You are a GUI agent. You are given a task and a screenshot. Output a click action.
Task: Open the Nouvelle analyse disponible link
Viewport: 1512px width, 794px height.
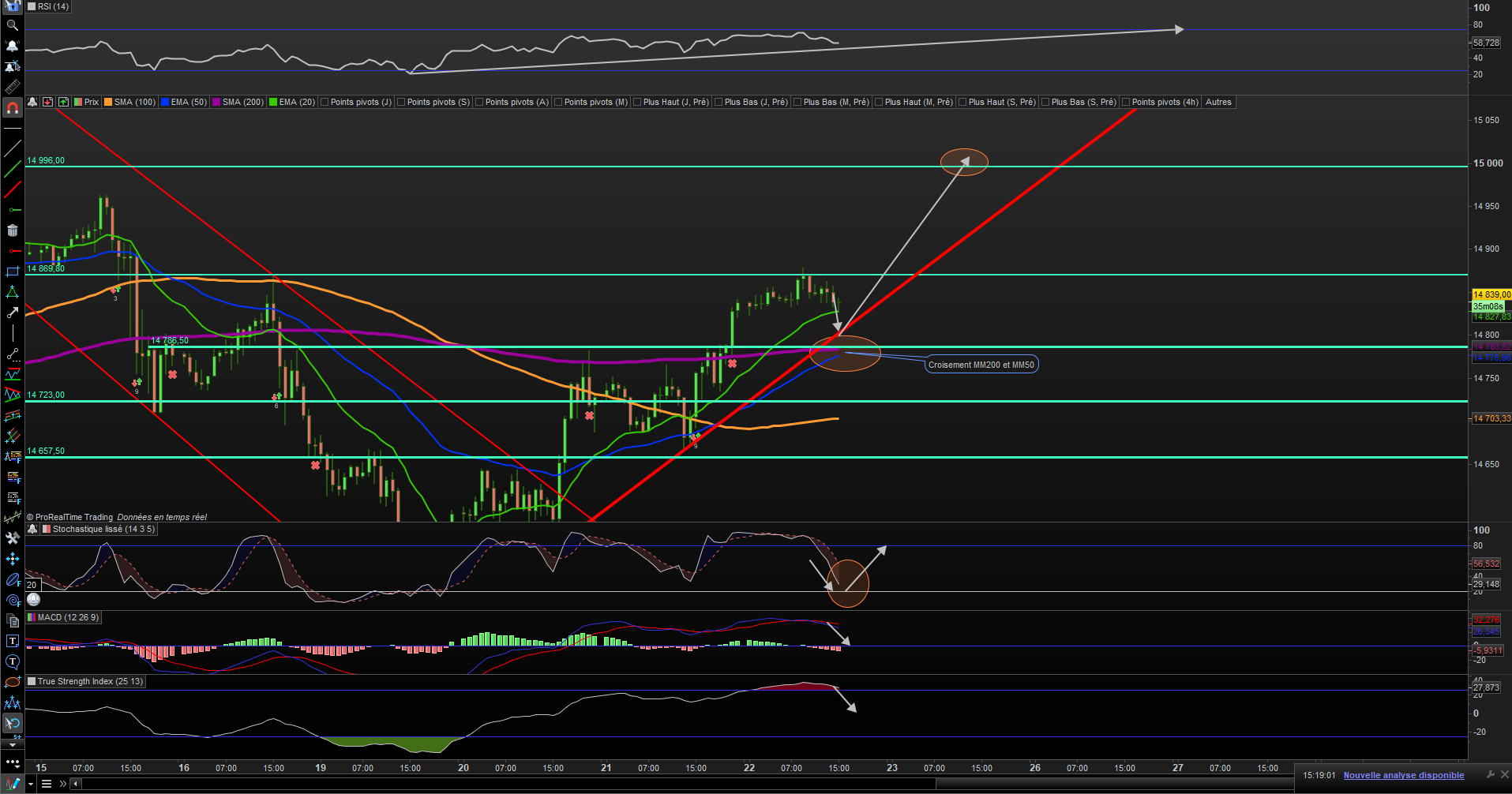coord(1404,775)
